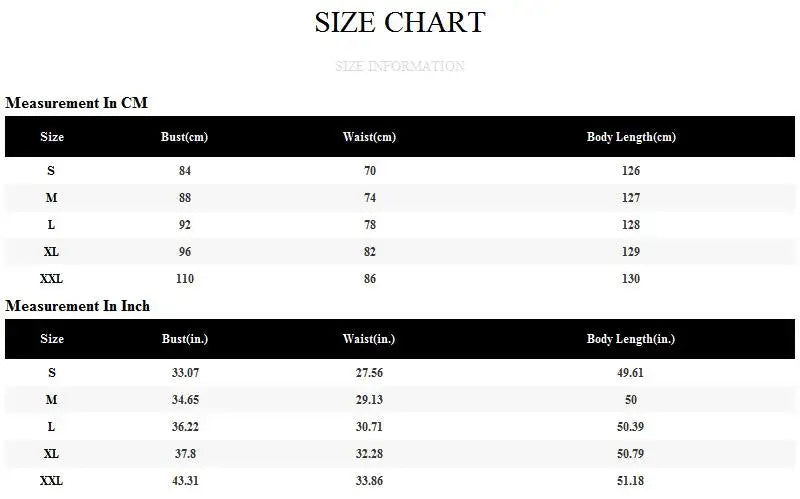Click the SIZE CHART title
The height and width of the screenshot is (499, 800).
click(x=400, y=22)
